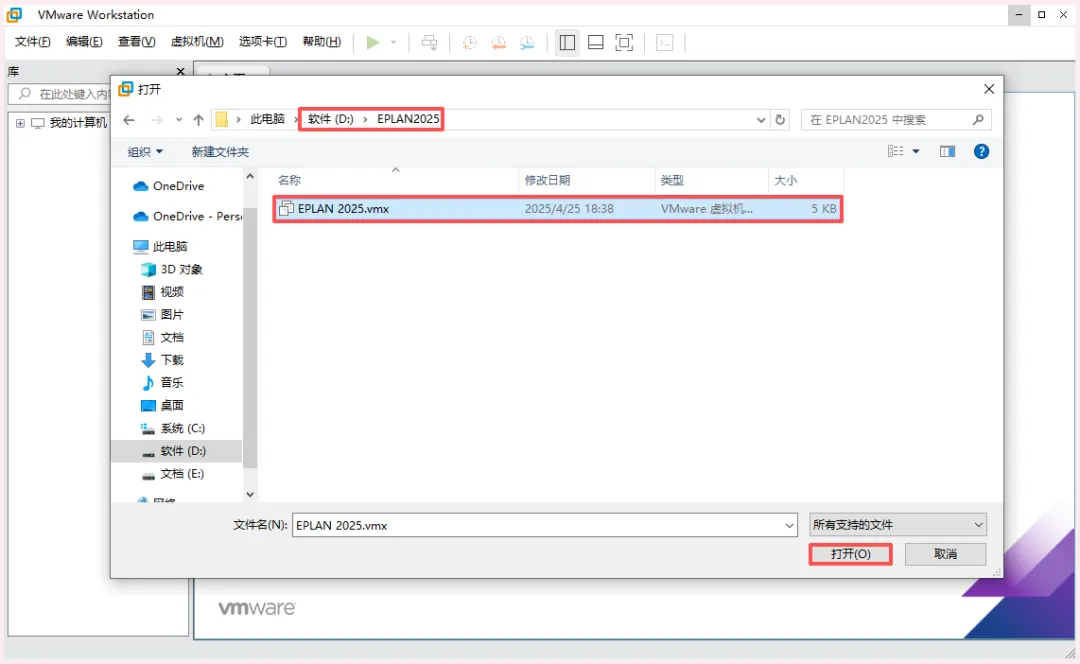The image size is (1080, 664).
Task: Open power options arrow beside play icon
Action: pos(393,43)
